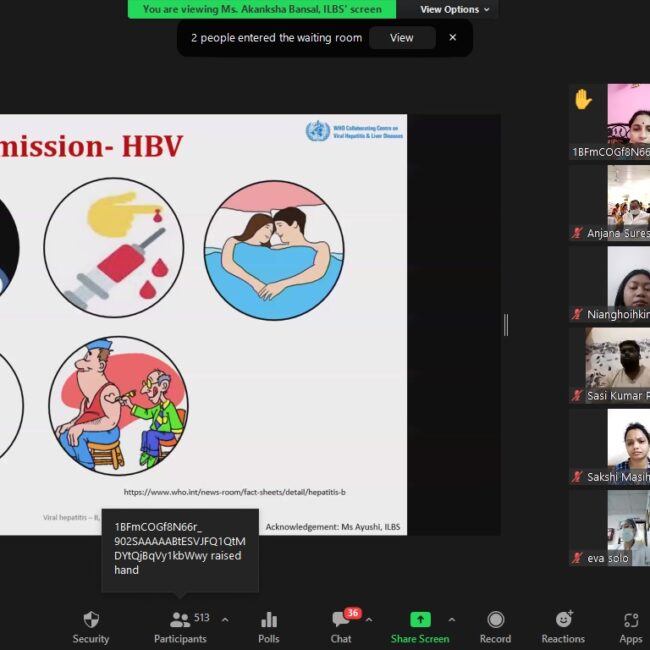The width and height of the screenshot is (650, 650).
Task: Click View in waiting room notification
Action: point(401,38)
